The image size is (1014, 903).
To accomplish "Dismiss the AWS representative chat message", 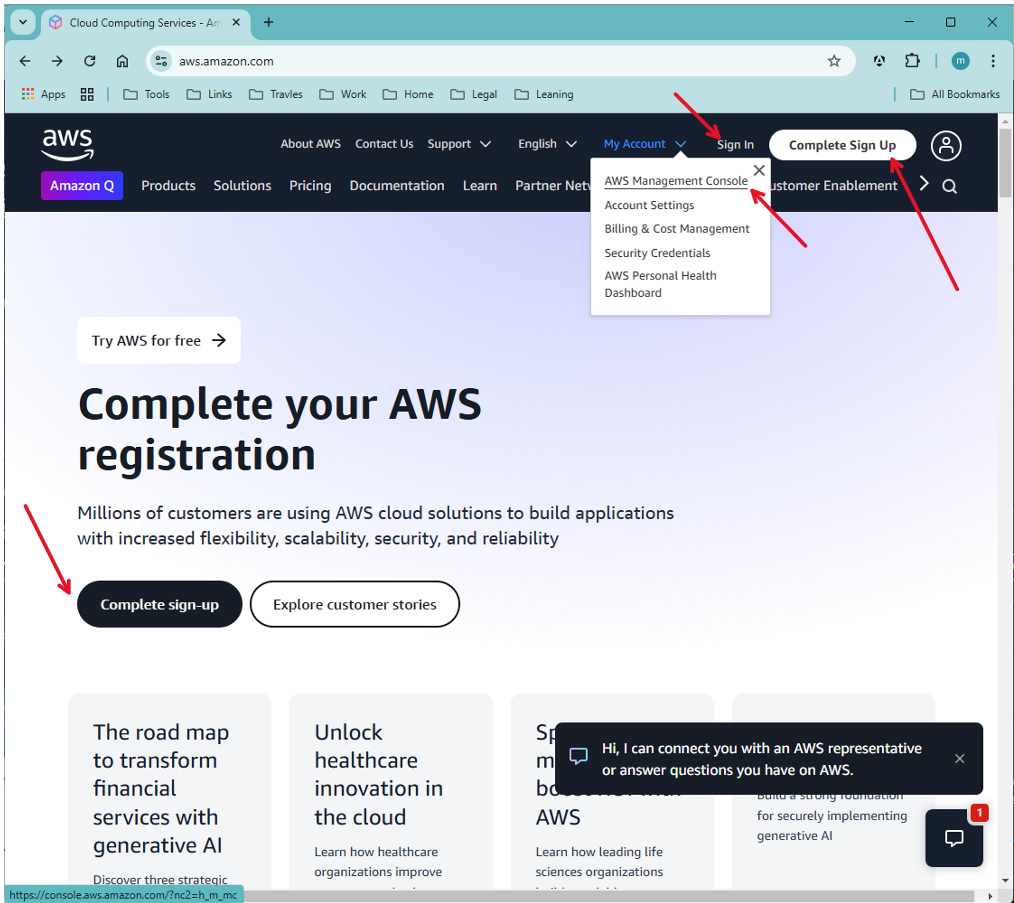I will pyautogui.click(x=960, y=759).
